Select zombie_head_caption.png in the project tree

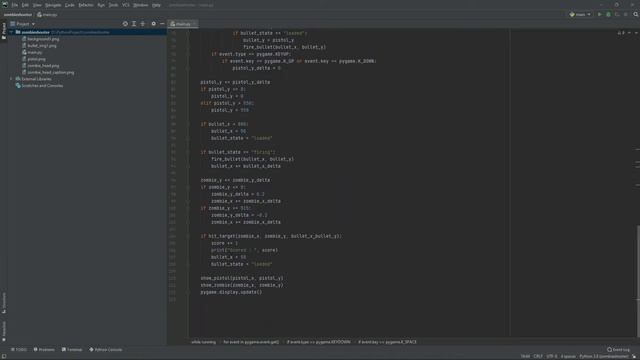click(x=51, y=73)
